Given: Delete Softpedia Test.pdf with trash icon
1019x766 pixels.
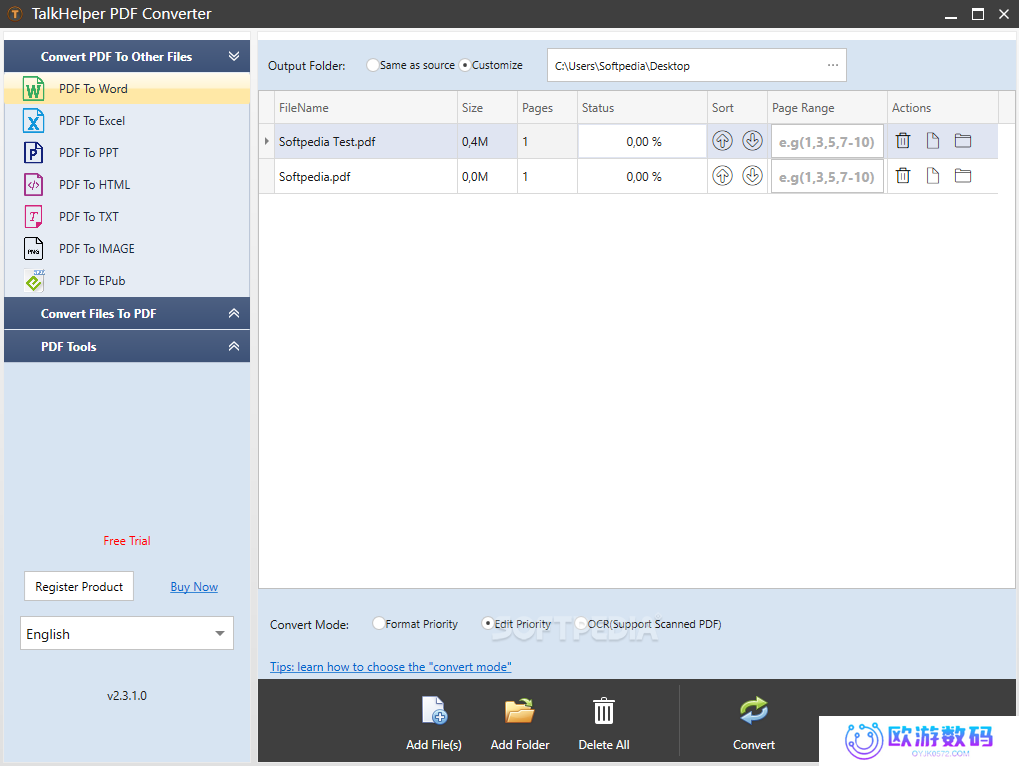Looking at the screenshot, I should click(x=903, y=140).
